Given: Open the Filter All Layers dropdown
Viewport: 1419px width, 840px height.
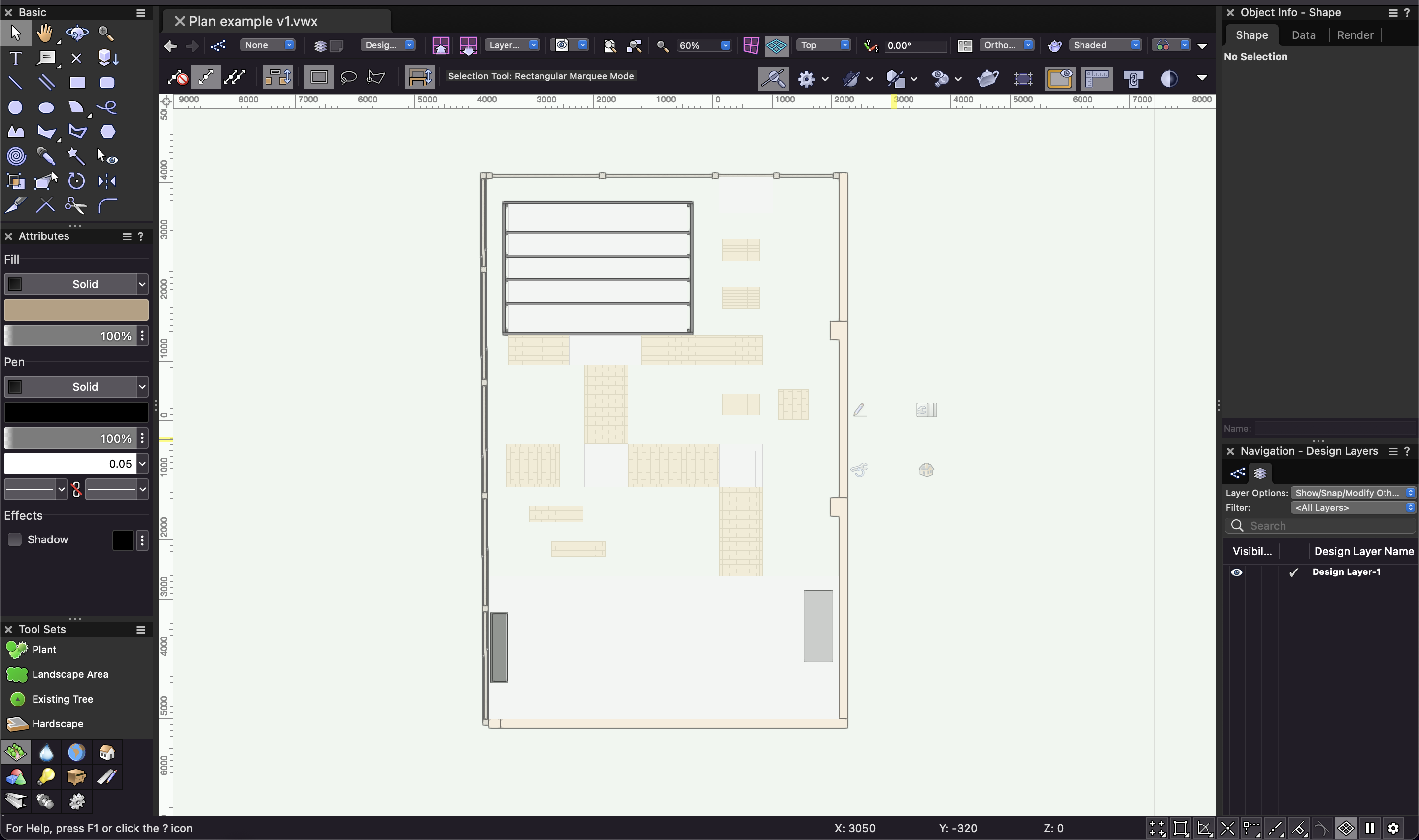Looking at the screenshot, I should (x=1352, y=507).
